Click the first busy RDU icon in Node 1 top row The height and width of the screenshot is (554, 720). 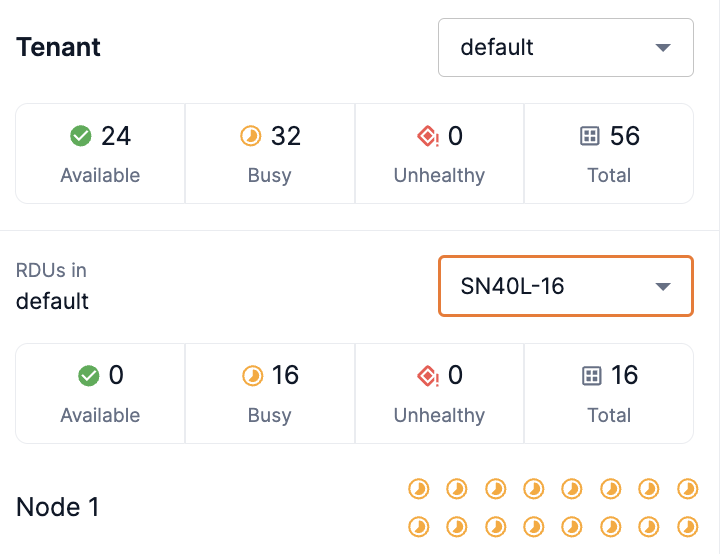[x=418, y=488]
